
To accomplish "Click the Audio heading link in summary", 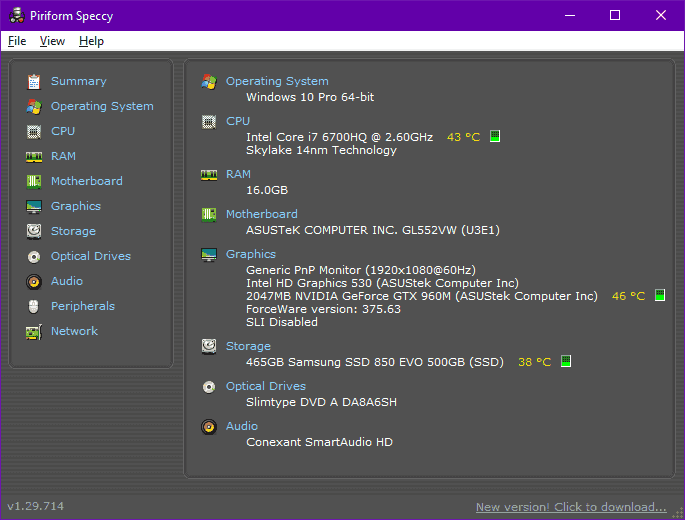I will coord(242,426).
